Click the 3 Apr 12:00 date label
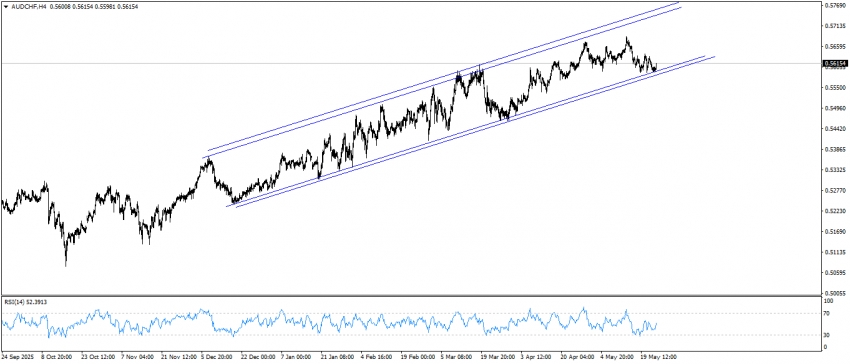Viewport: 850px width, 364px height. click(536, 358)
